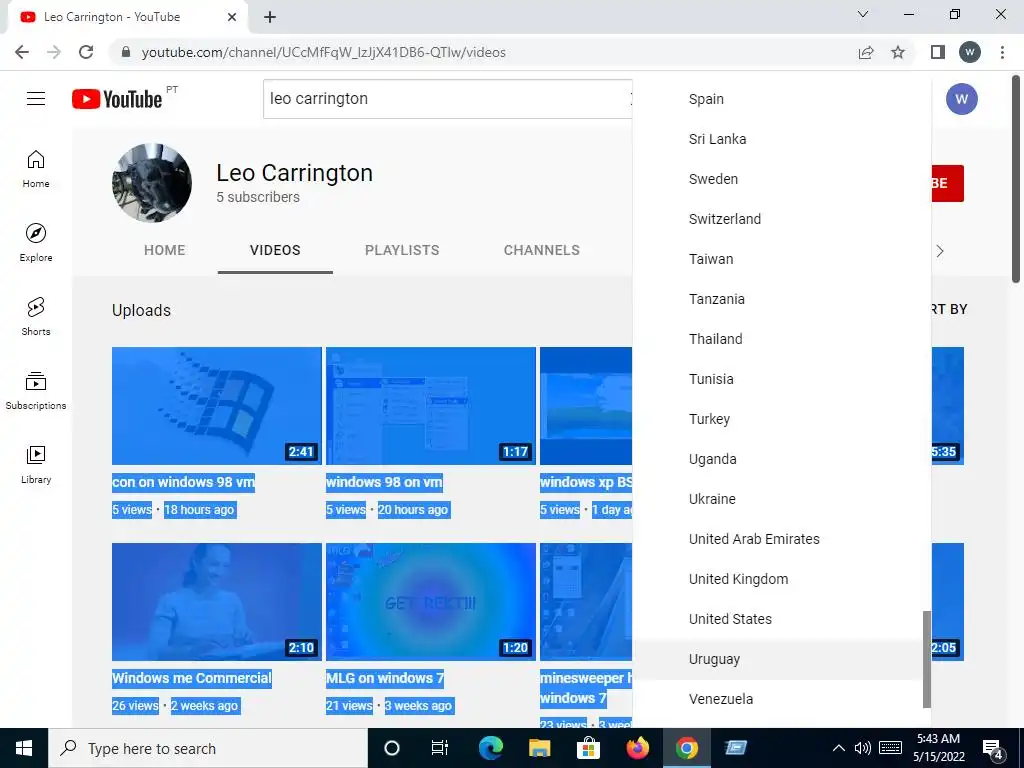This screenshot has width=1024, height=768.
Task: Open the con on windows 98 vm thumbnail
Action: pyautogui.click(x=217, y=406)
